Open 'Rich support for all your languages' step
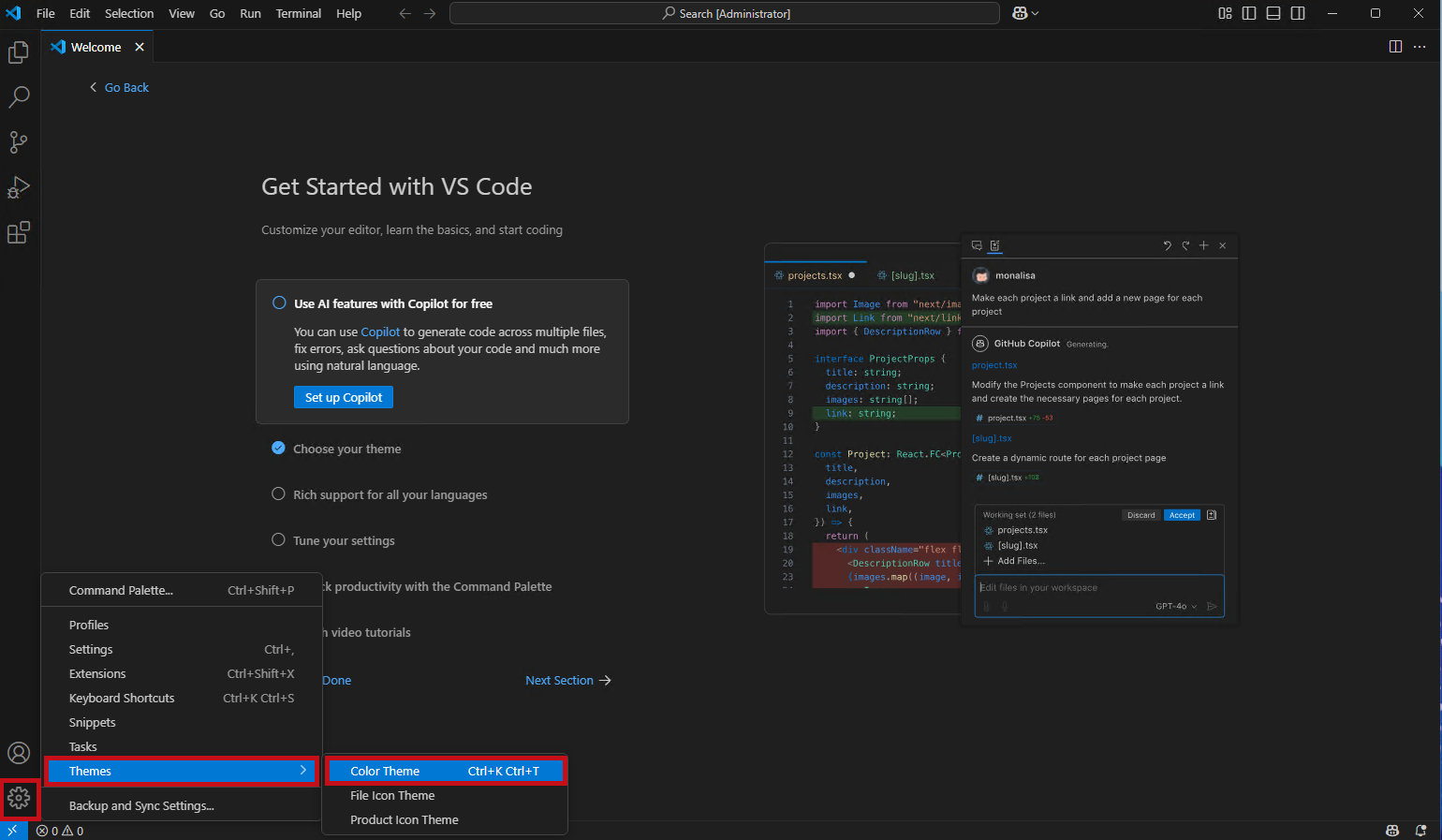This screenshot has height=840, width=1442. click(390, 494)
